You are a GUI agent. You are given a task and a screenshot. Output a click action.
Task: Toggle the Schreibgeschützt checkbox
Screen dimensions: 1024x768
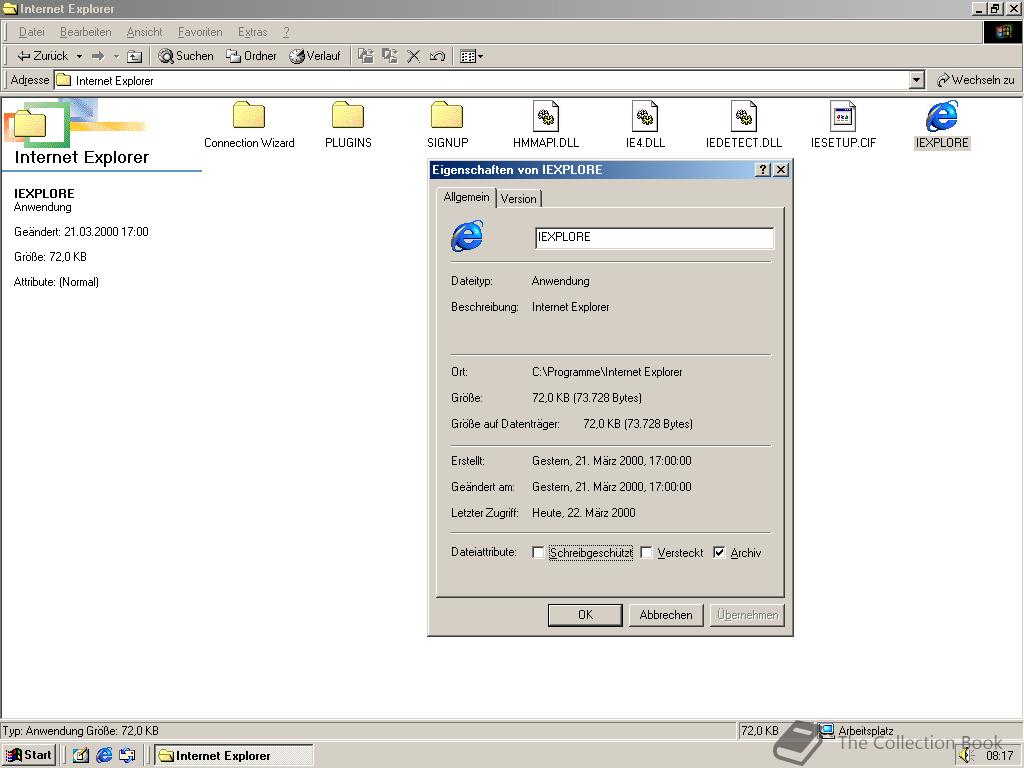(x=538, y=552)
